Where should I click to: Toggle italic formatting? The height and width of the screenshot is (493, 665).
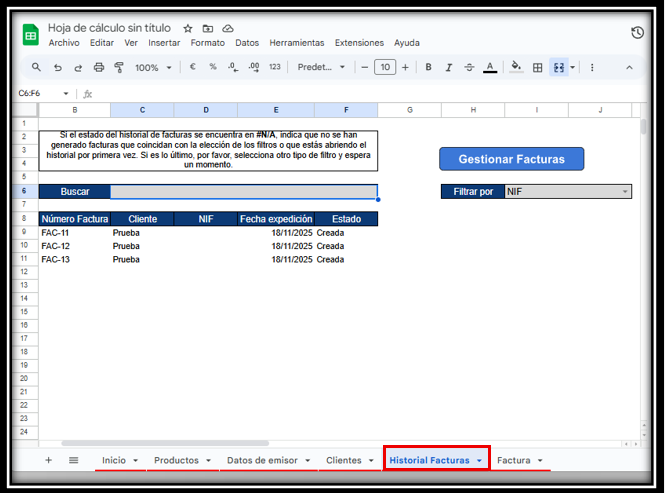(449, 67)
